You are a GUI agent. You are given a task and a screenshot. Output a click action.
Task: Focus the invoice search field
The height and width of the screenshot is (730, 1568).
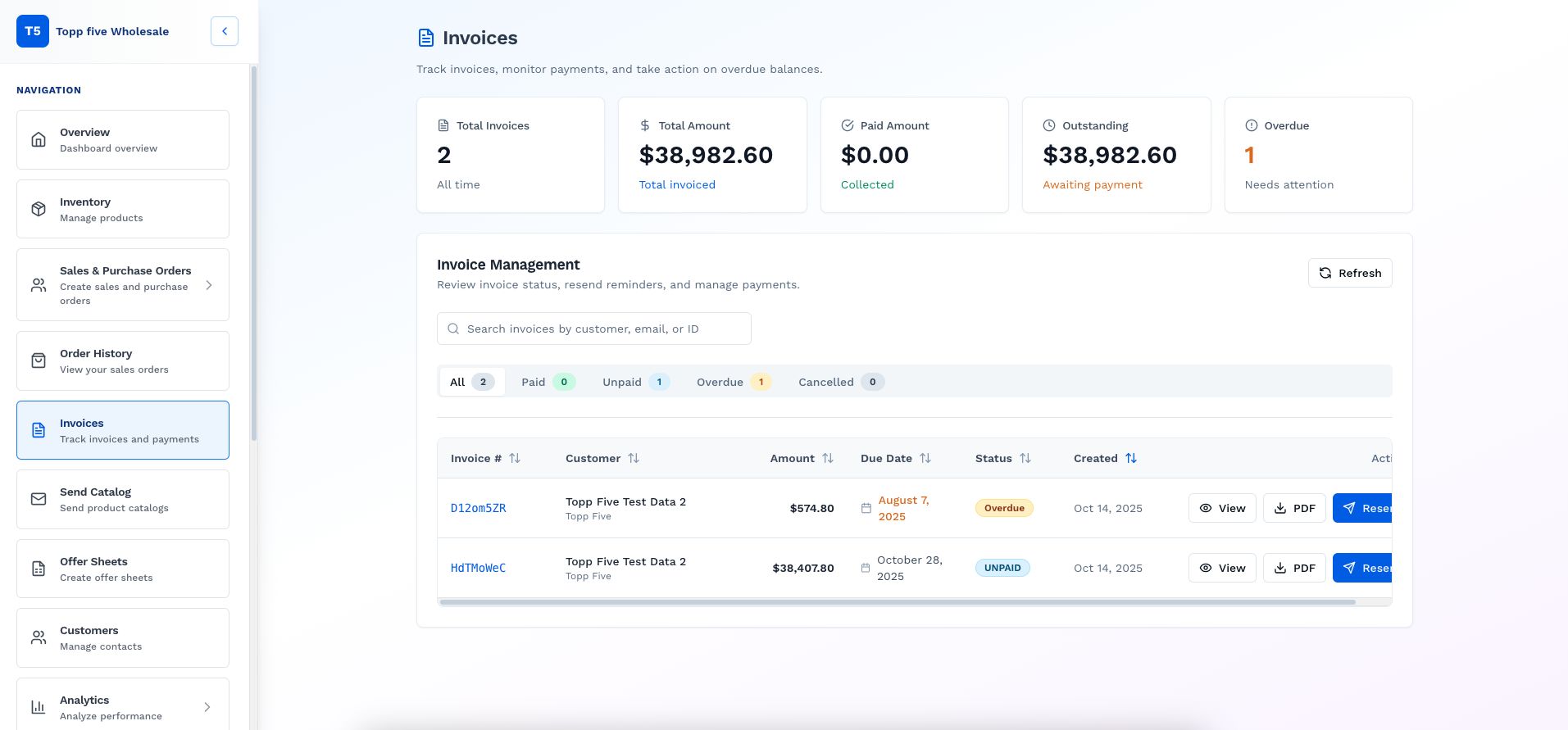593,329
